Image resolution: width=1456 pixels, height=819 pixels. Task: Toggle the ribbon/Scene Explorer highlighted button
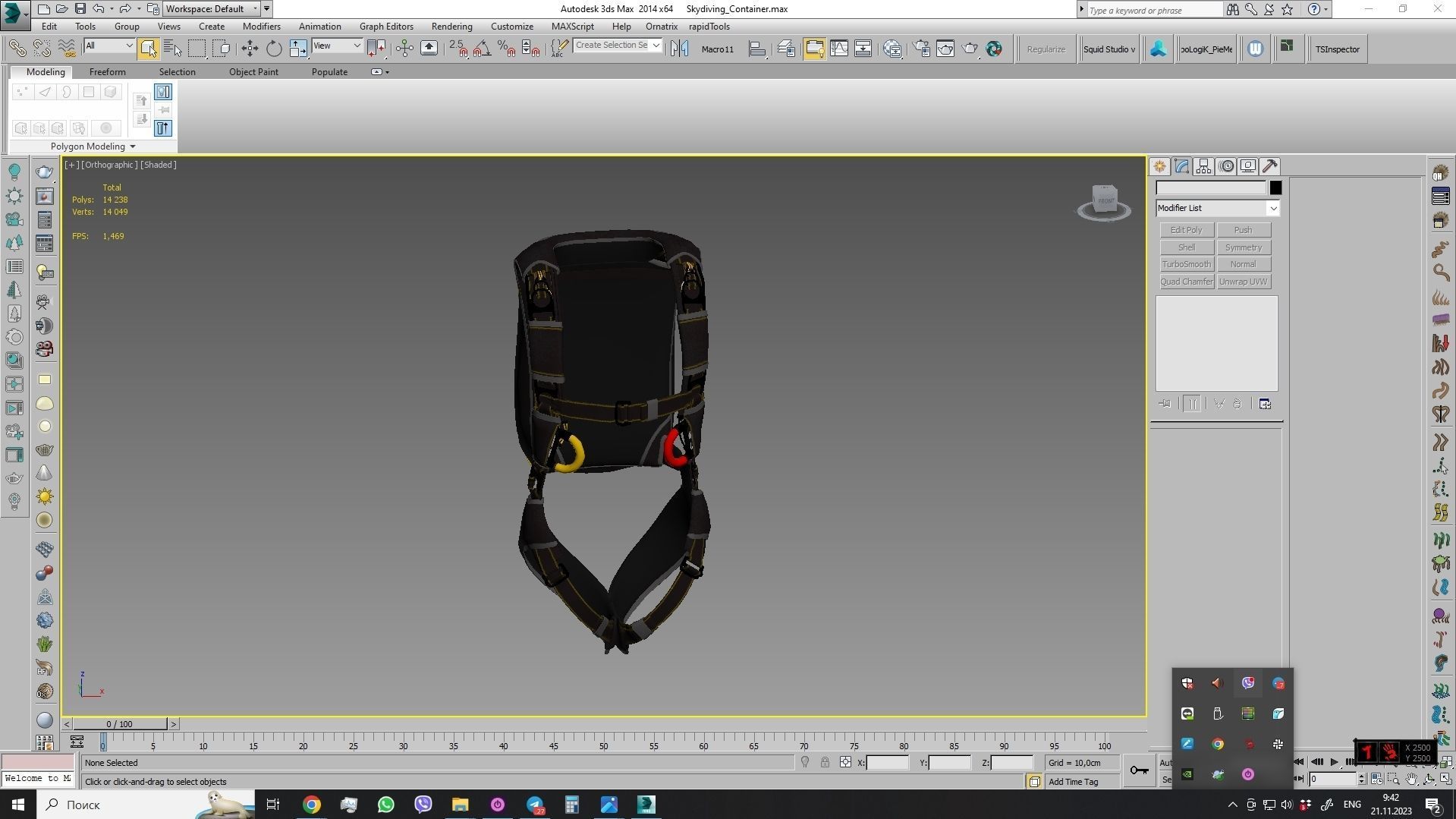[x=814, y=49]
